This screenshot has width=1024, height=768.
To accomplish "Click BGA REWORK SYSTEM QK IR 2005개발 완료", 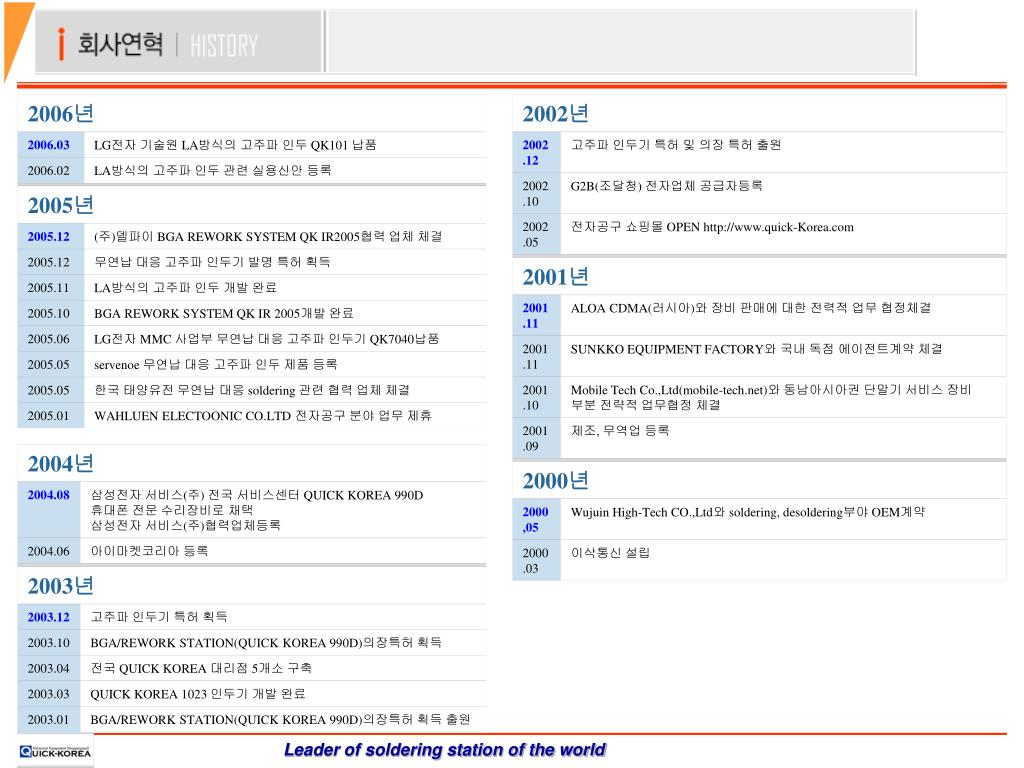I will (223, 313).
